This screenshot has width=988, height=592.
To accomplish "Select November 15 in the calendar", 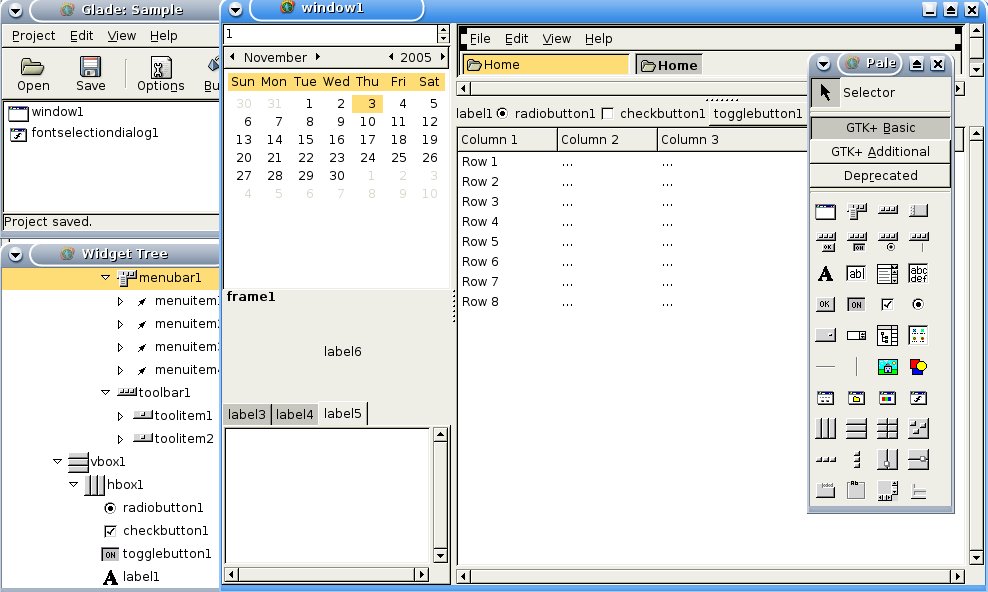I will [306, 140].
